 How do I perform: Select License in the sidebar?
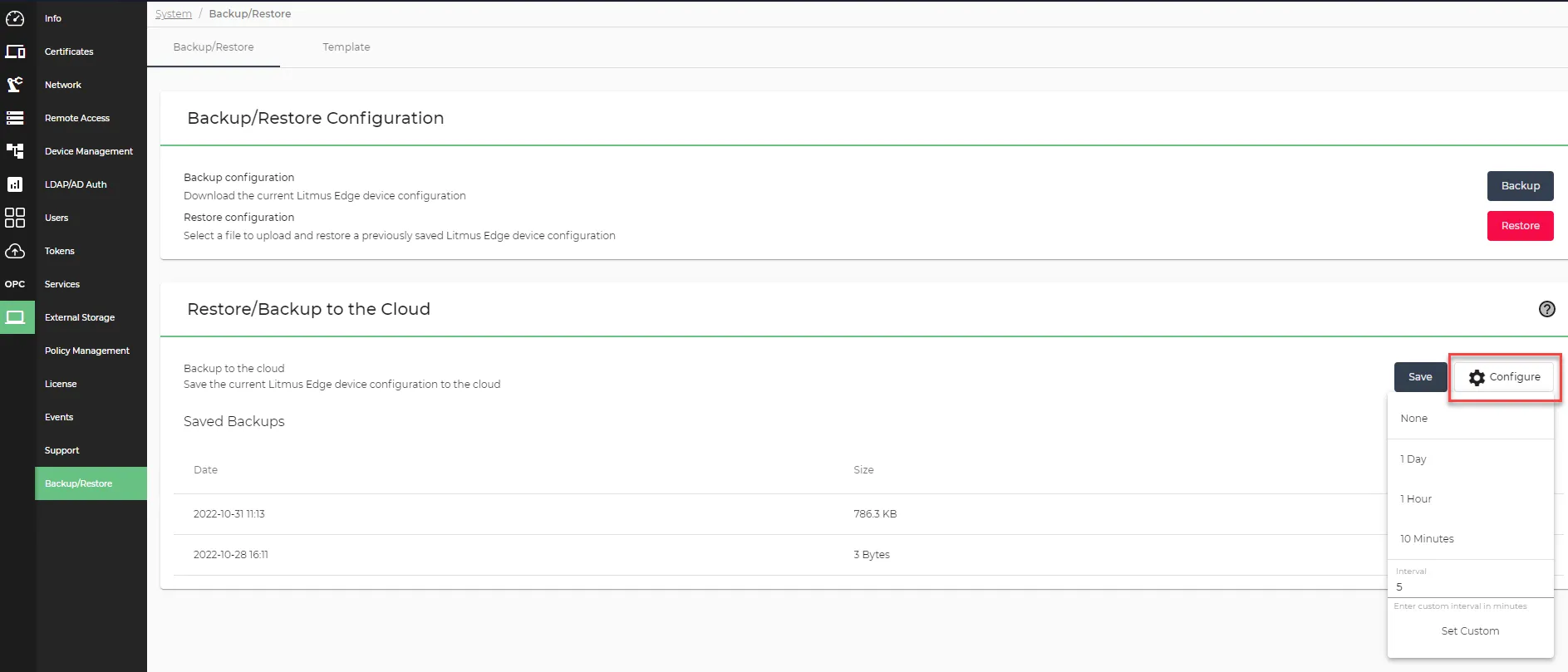(61, 384)
